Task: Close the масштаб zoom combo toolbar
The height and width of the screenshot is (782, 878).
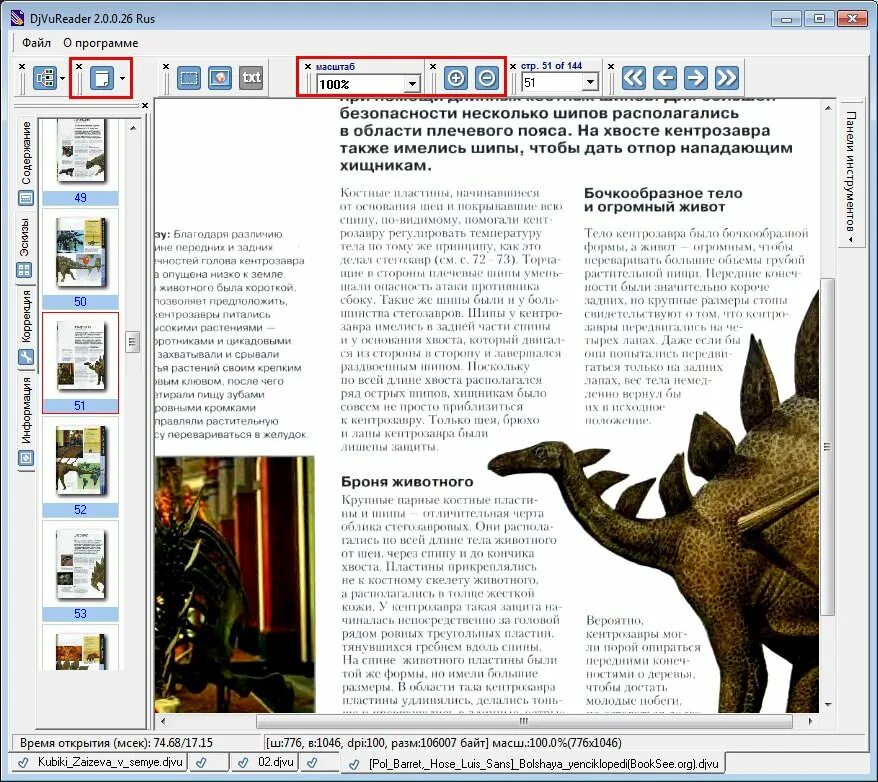Action: (307, 66)
